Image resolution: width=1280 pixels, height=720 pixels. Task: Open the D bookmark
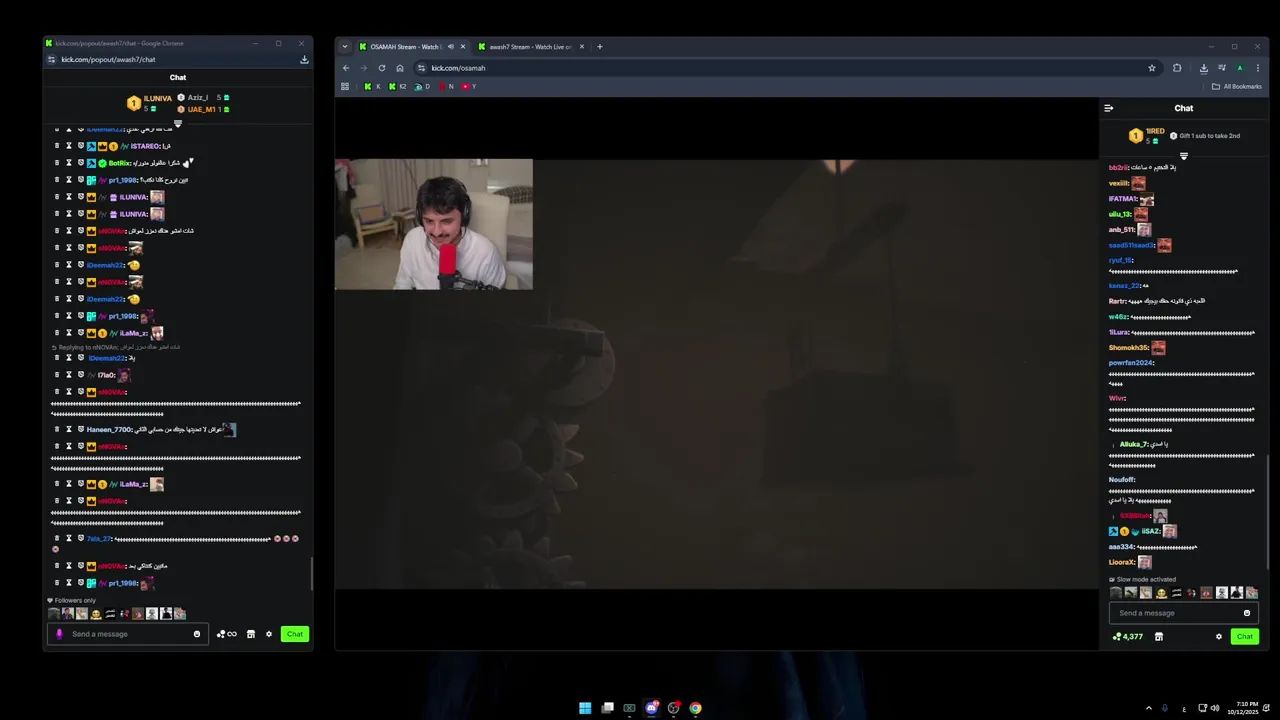point(423,87)
